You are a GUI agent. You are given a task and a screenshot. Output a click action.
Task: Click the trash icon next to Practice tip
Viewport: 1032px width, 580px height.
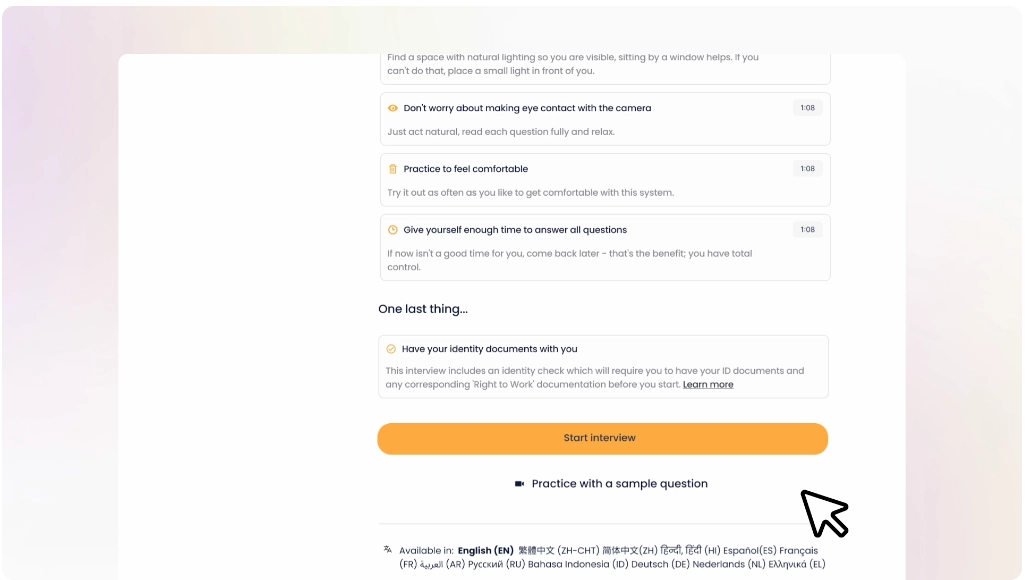[392, 169]
